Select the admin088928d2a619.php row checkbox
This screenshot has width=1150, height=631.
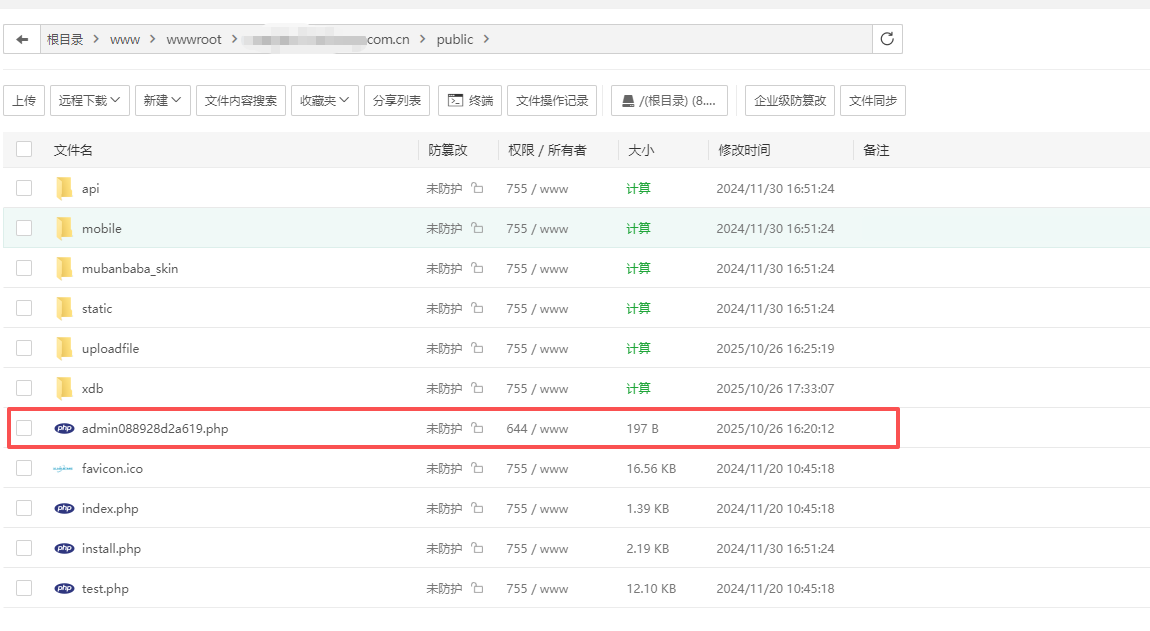(x=23, y=428)
